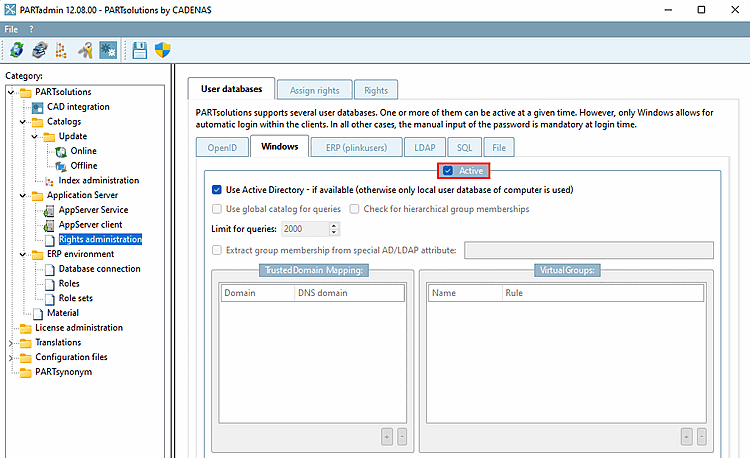Open the LDAP database tab
The image size is (750, 458).
pyautogui.click(x=425, y=148)
